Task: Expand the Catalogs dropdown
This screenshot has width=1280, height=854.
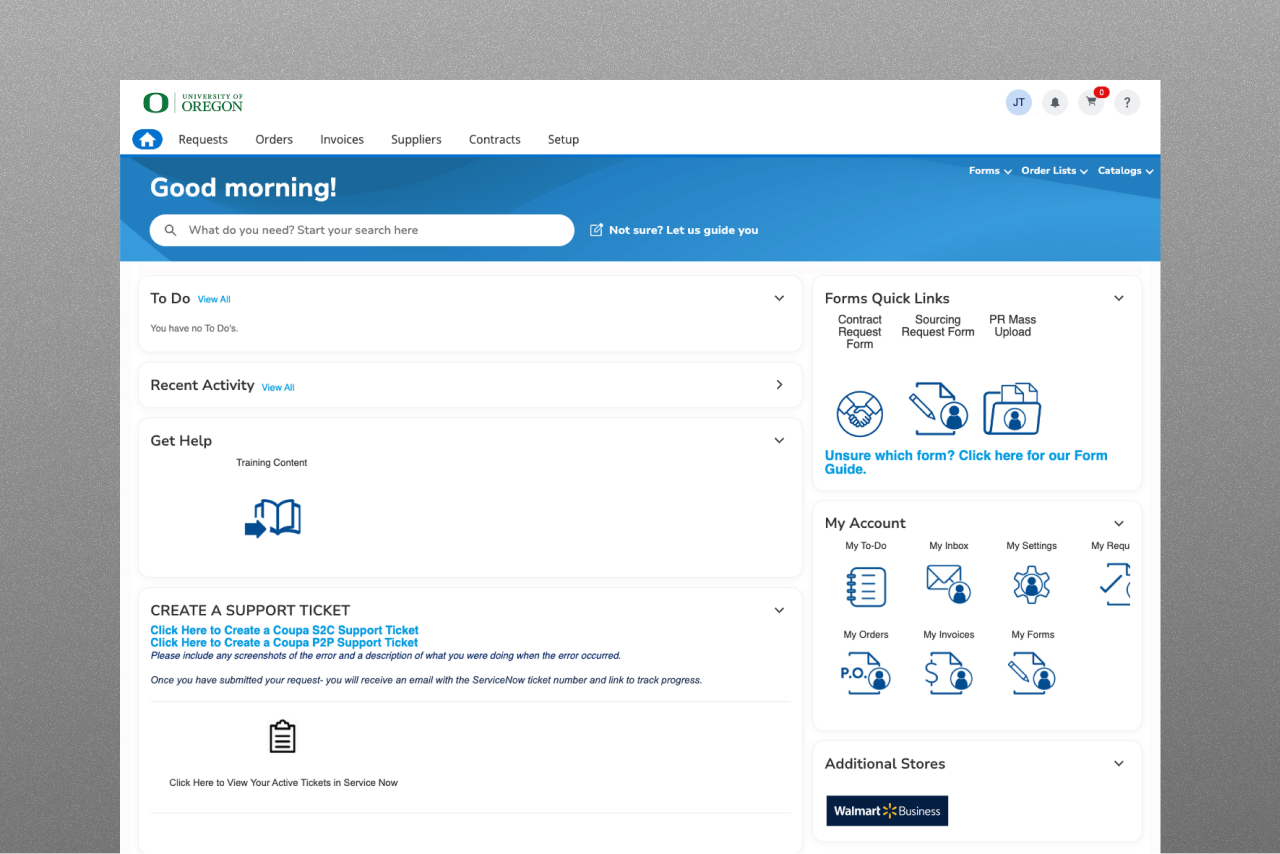Action: [x=1125, y=171]
